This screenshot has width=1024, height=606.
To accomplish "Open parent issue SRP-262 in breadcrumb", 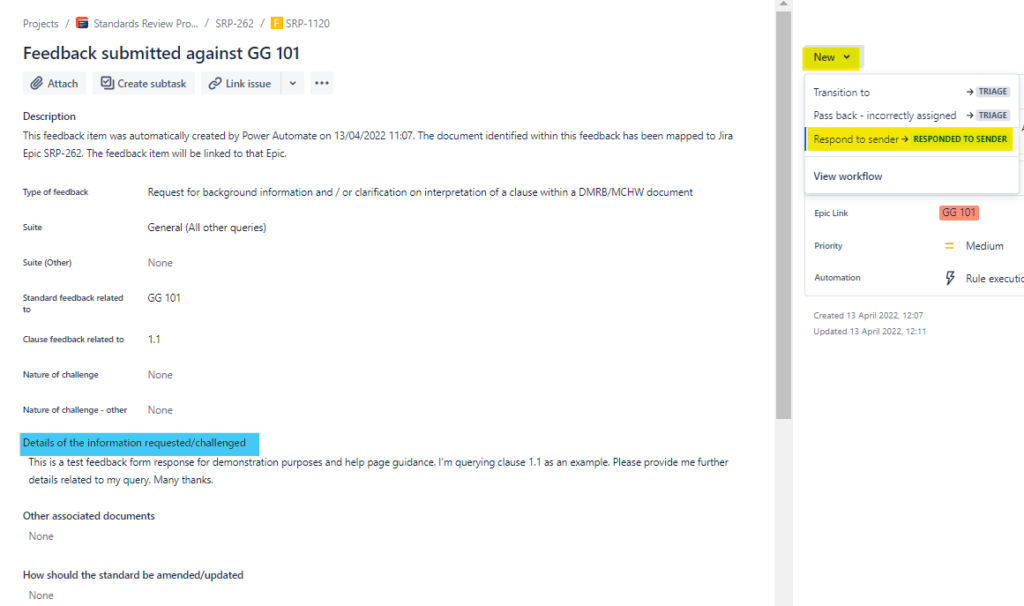I will point(234,23).
